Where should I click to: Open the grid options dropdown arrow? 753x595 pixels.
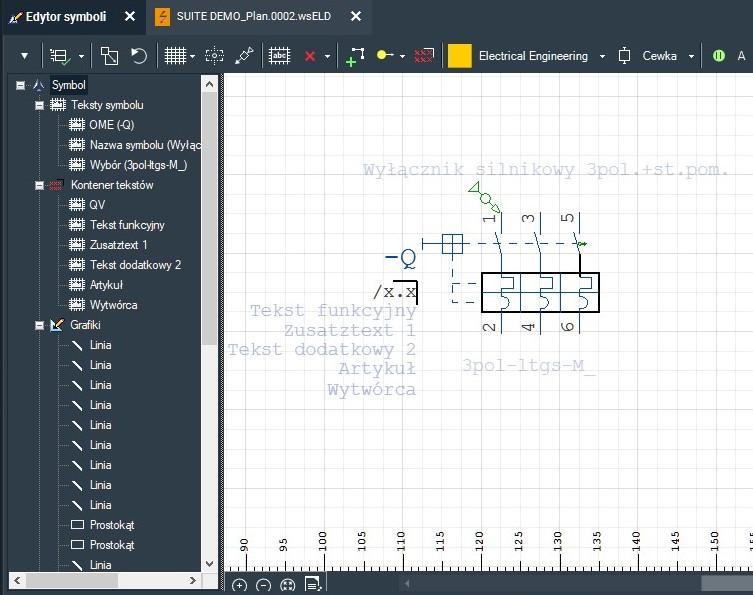tap(193, 57)
